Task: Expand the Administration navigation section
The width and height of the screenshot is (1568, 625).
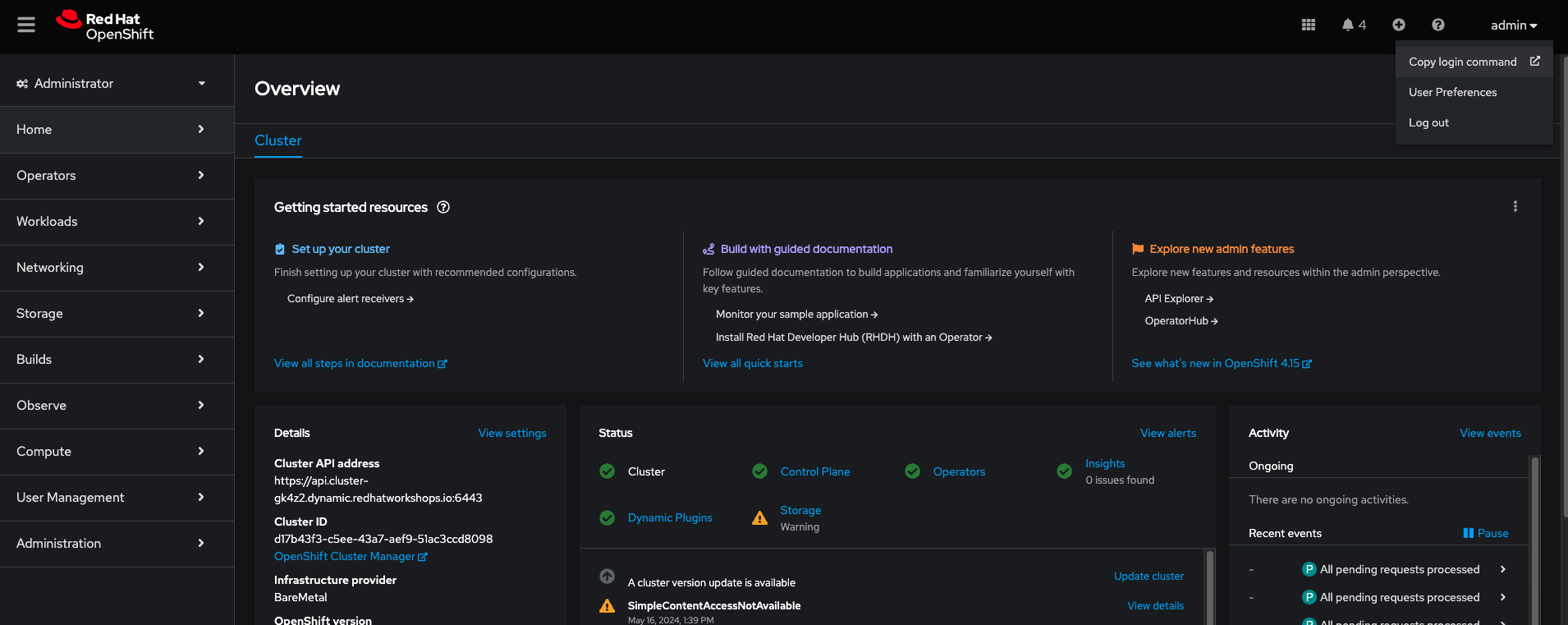Action: (117, 544)
